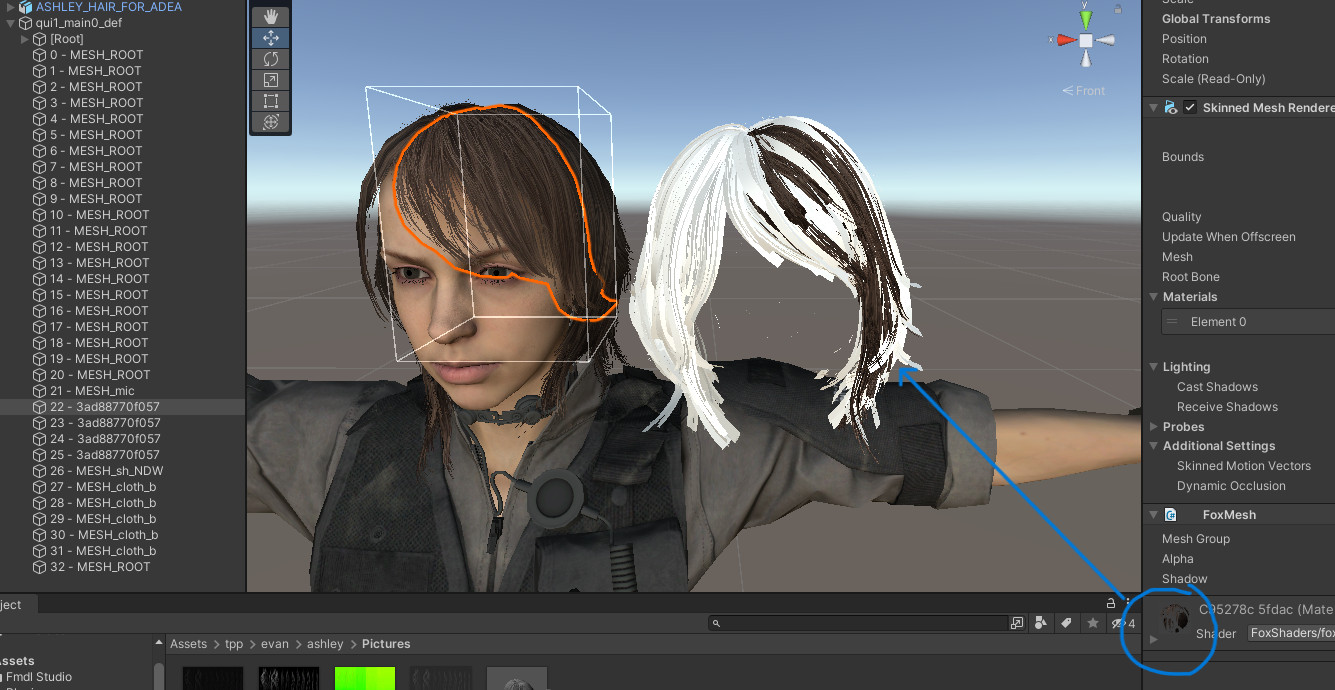Click Pictures in breadcrumb path
1335x690 pixels.
click(386, 644)
